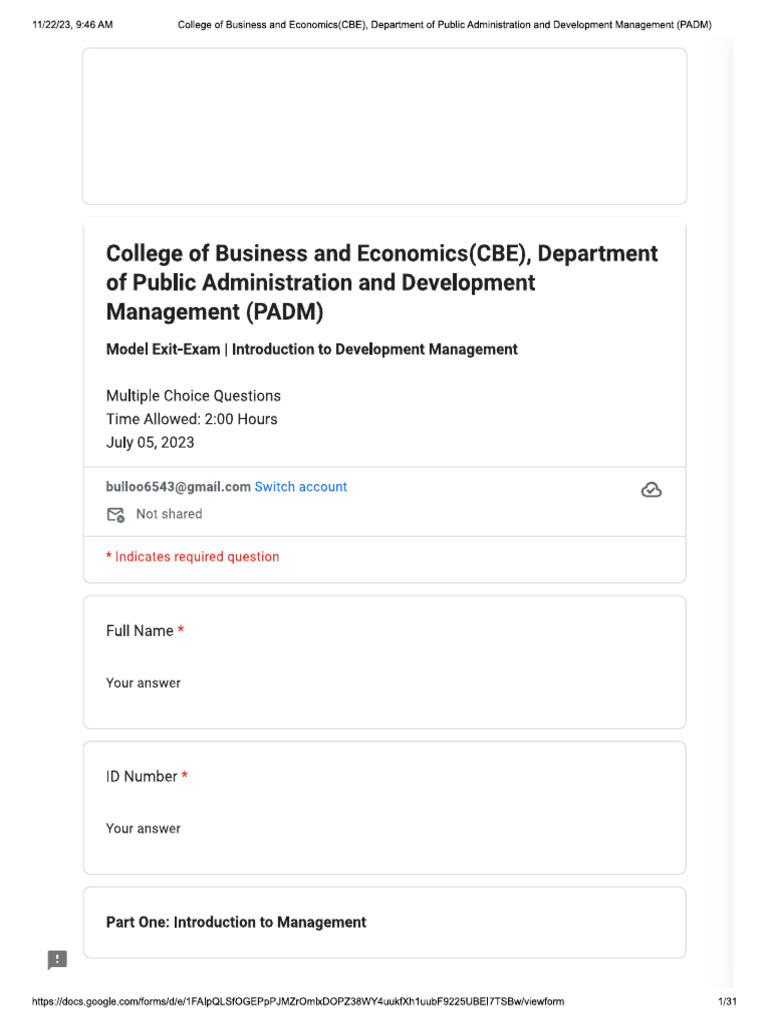Click 'Time Allowed: 2:00 Hours' text
This screenshot has width=768, height=1024.
point(191,419)
